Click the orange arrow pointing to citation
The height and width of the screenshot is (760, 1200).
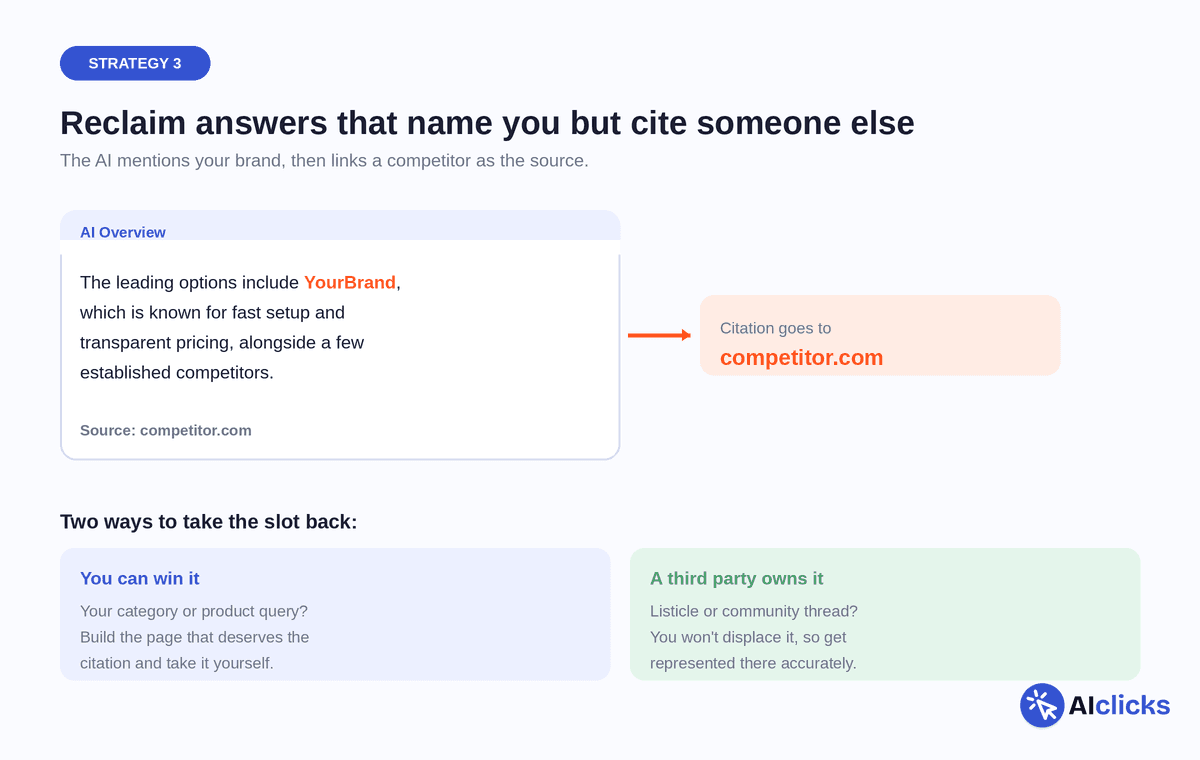pyautogui.click(x=659, y=335)
